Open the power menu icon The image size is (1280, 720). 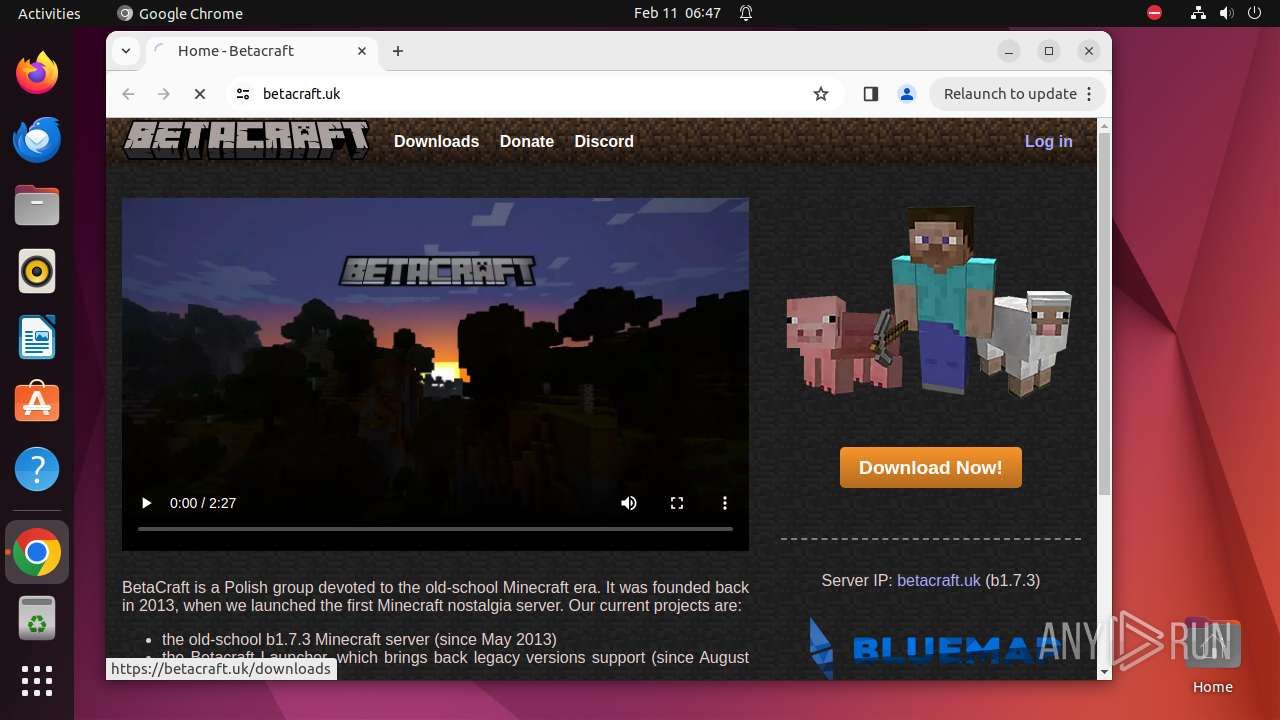tap(1254, 13)
